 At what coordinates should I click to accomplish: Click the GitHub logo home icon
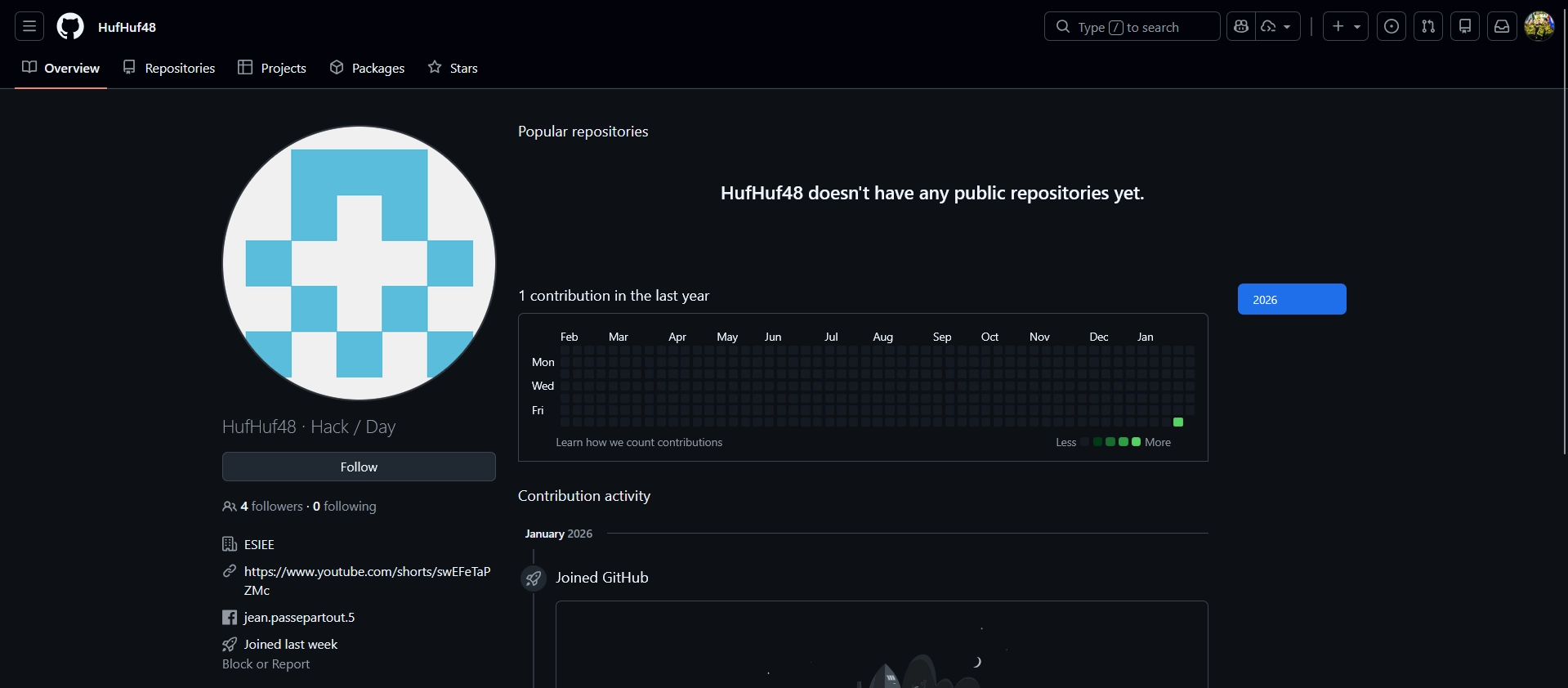[70, 26]
